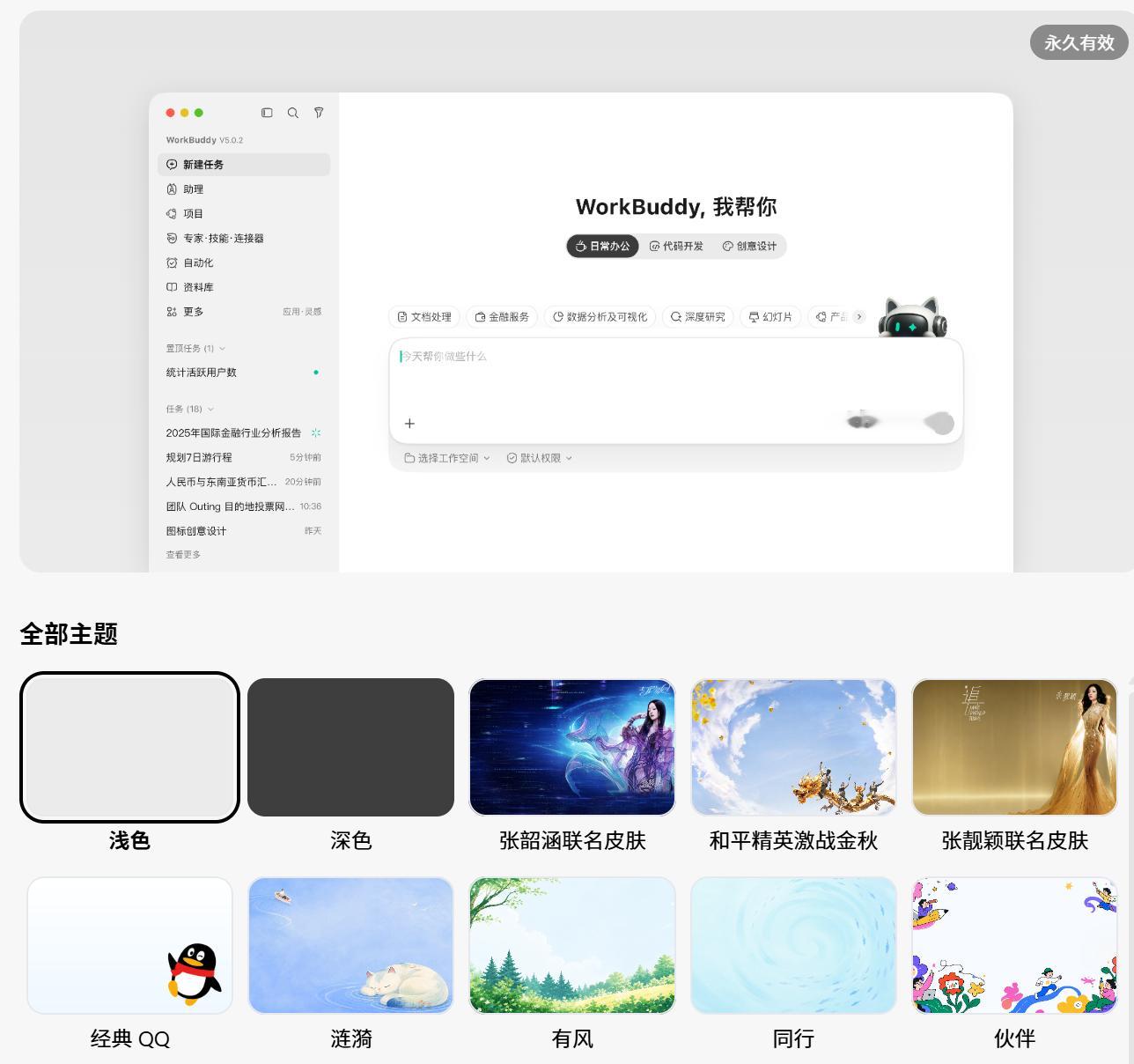
Task: Choose the 深色 dark theme thumbnail
Action: (x=350, y=747)
